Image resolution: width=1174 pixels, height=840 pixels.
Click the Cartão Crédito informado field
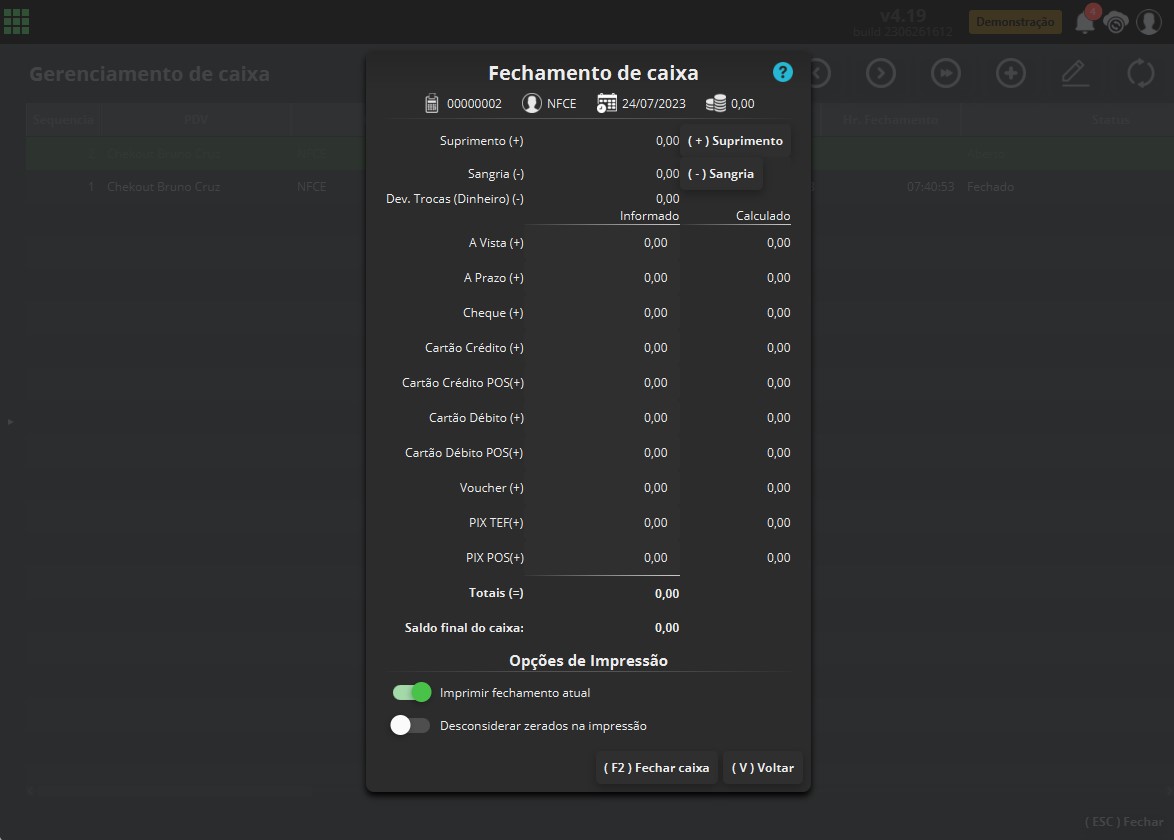pyautogui.click(x=602, y=348)
